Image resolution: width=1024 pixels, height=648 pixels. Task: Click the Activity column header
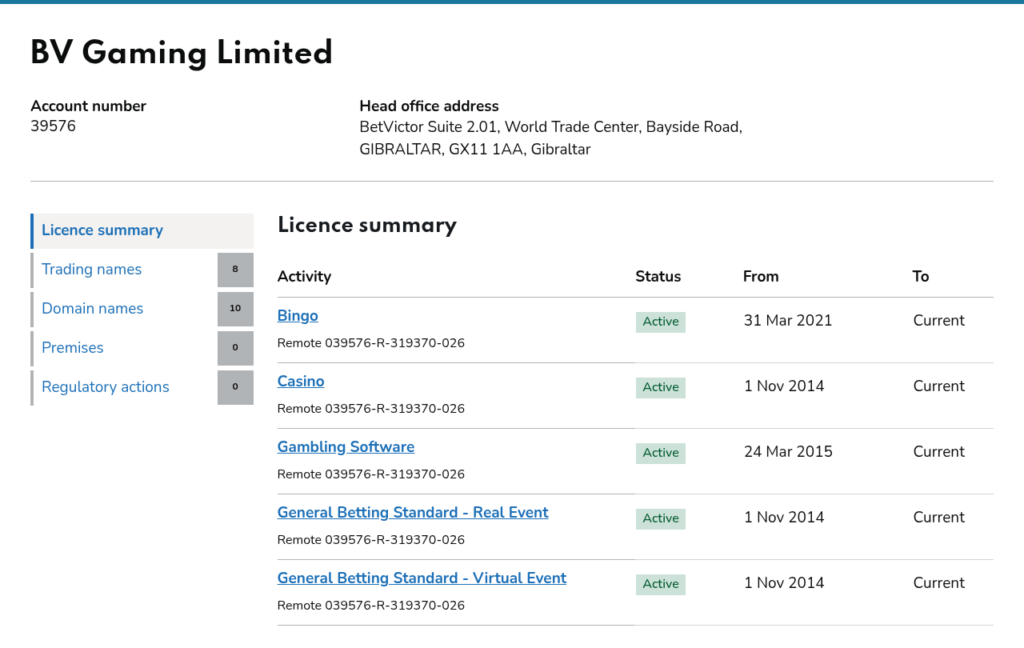(304, 277)
